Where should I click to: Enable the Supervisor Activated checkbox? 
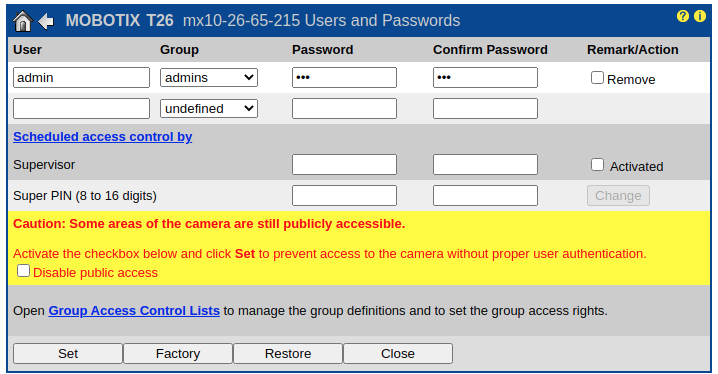point(597,165)
